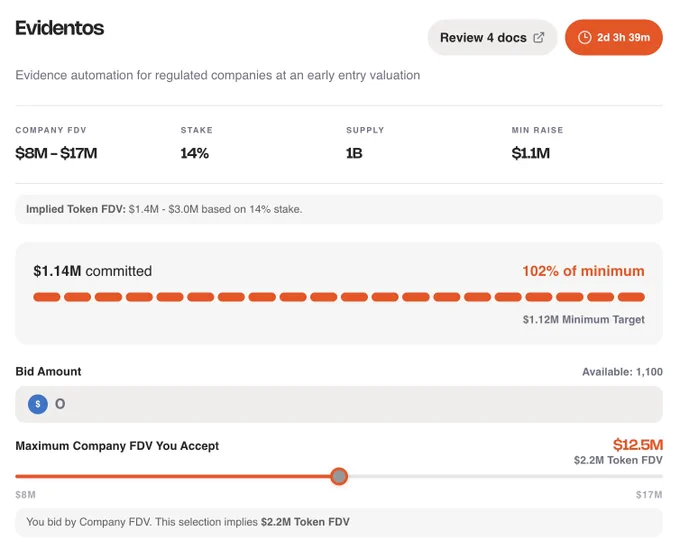Click the external link icon beside Review docs

538,38
